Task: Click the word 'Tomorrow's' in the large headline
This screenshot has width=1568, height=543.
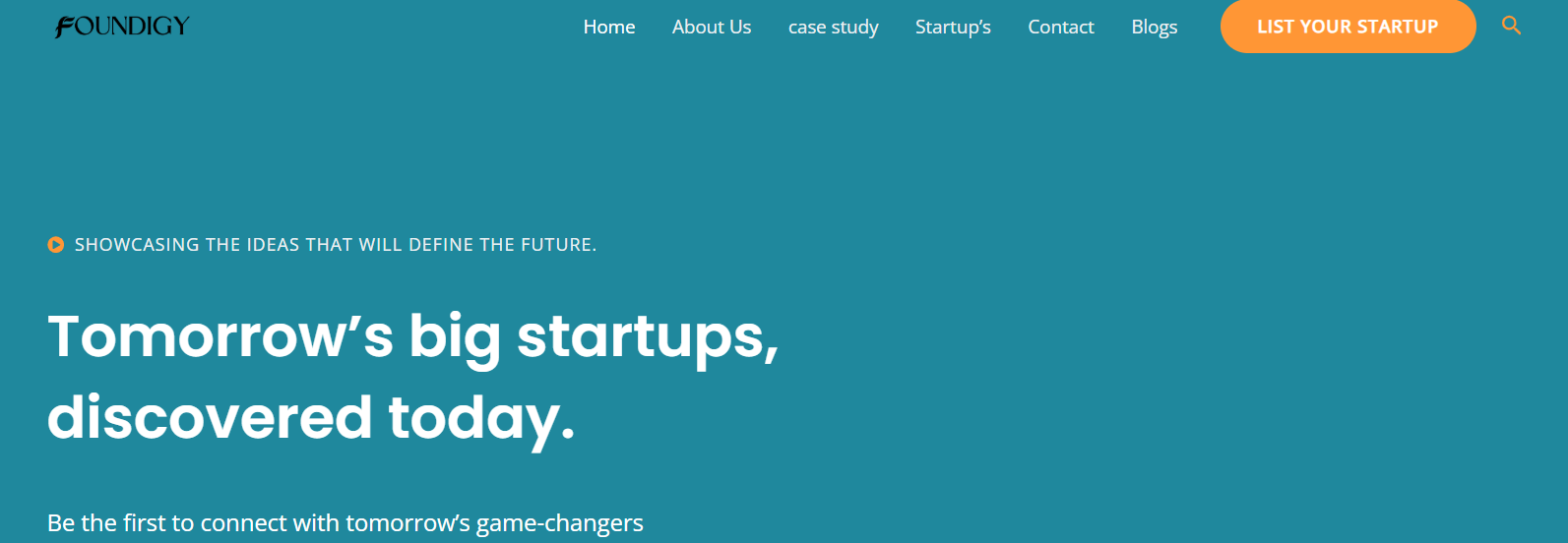Action: pos(220,336)
